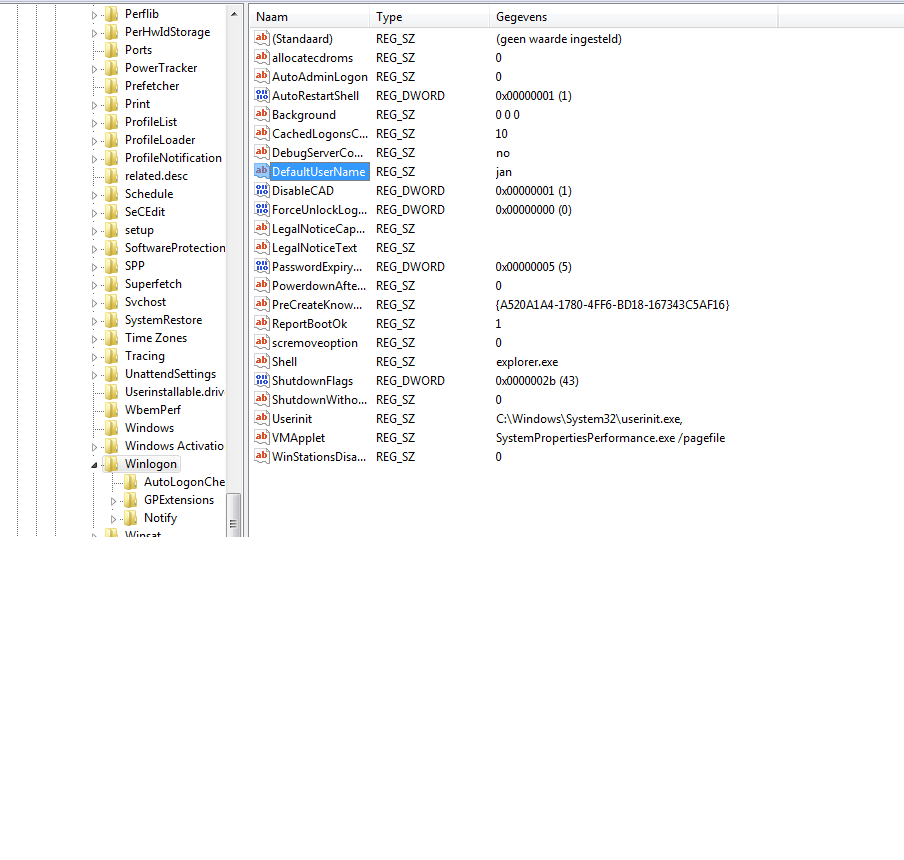904x860 pixels.
Task: Collapse the Winlogon key
Action: [95, 465]
